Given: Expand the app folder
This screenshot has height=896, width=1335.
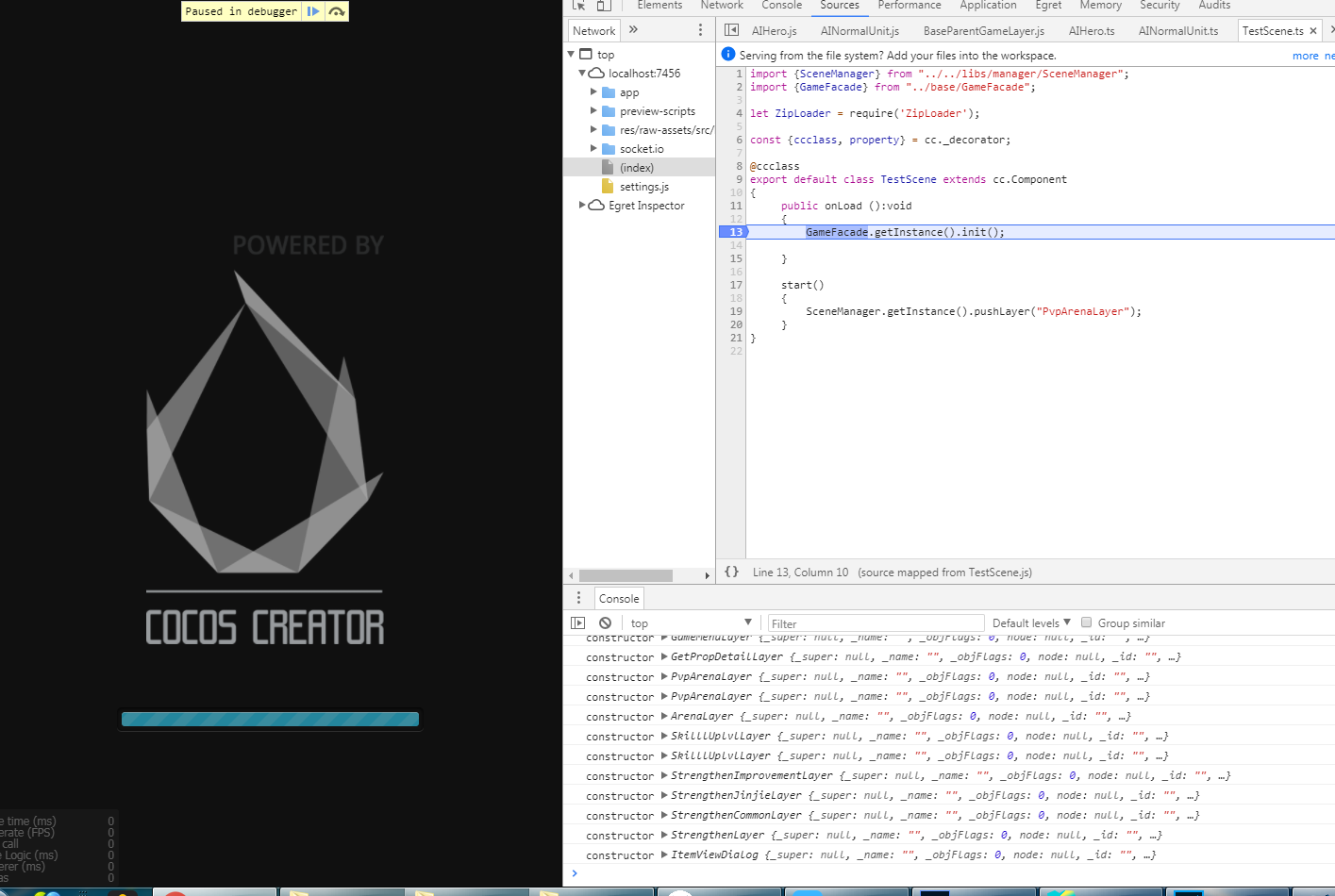Looking at the screenshot, I should click(593, 91).
